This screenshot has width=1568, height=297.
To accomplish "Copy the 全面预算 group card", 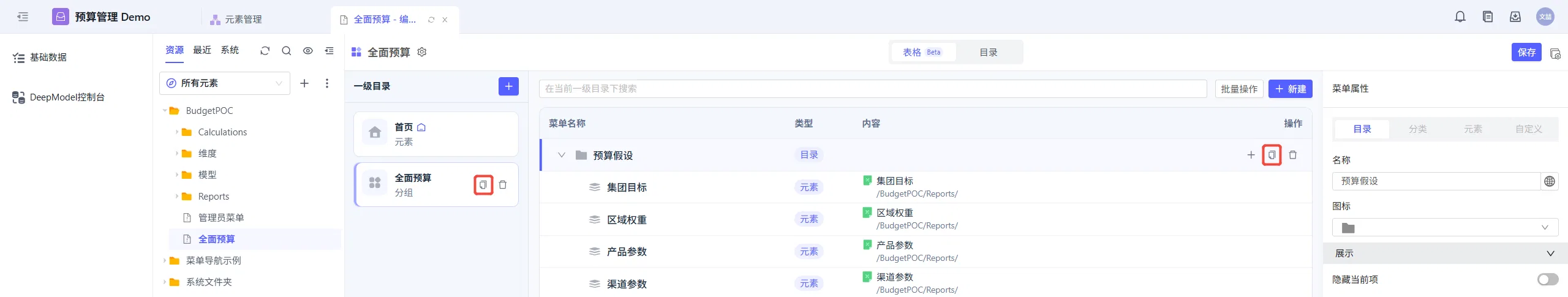I will pyautogui.click(x=483, y=185).
